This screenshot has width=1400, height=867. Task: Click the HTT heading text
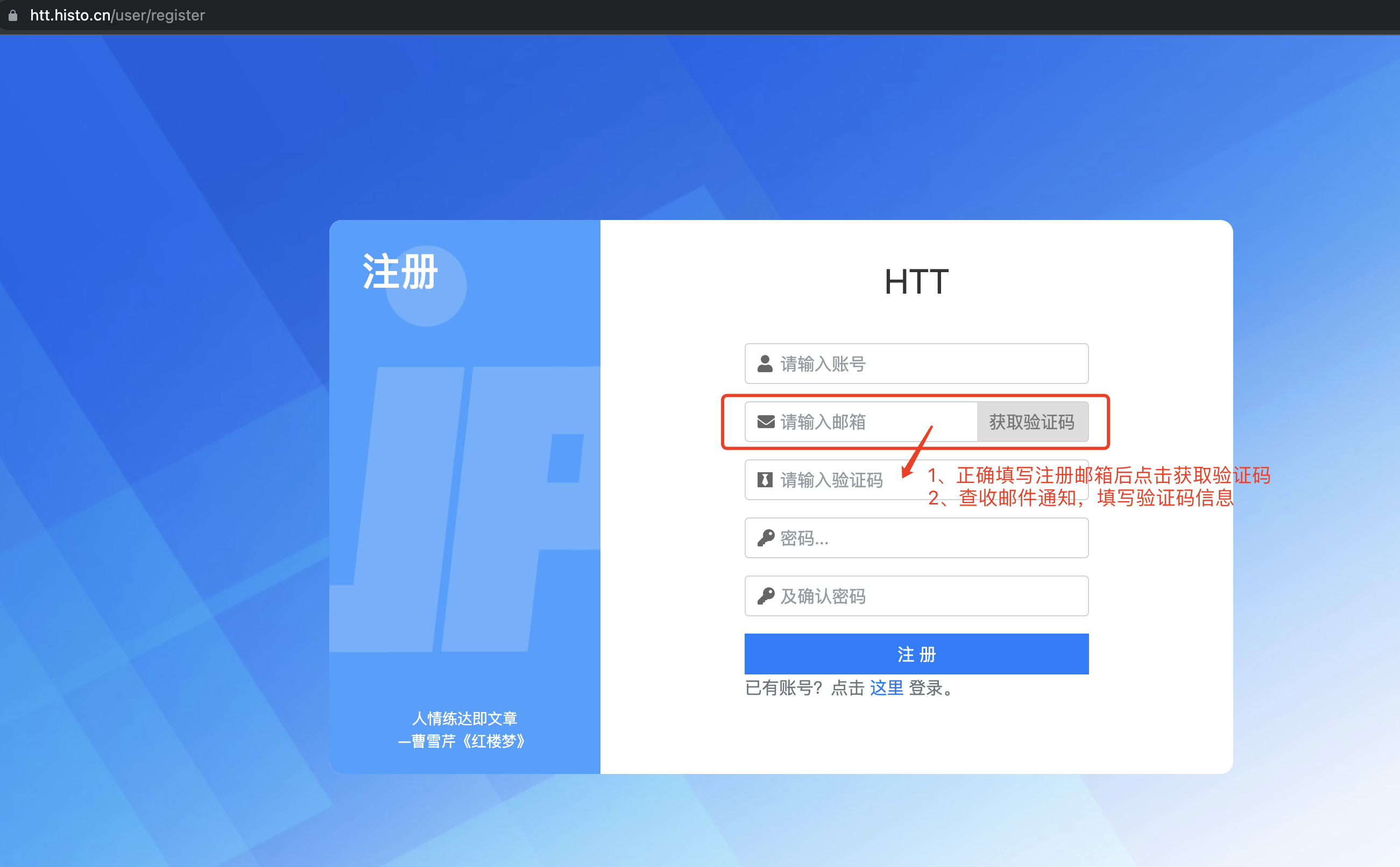click(x=916, y=281)
